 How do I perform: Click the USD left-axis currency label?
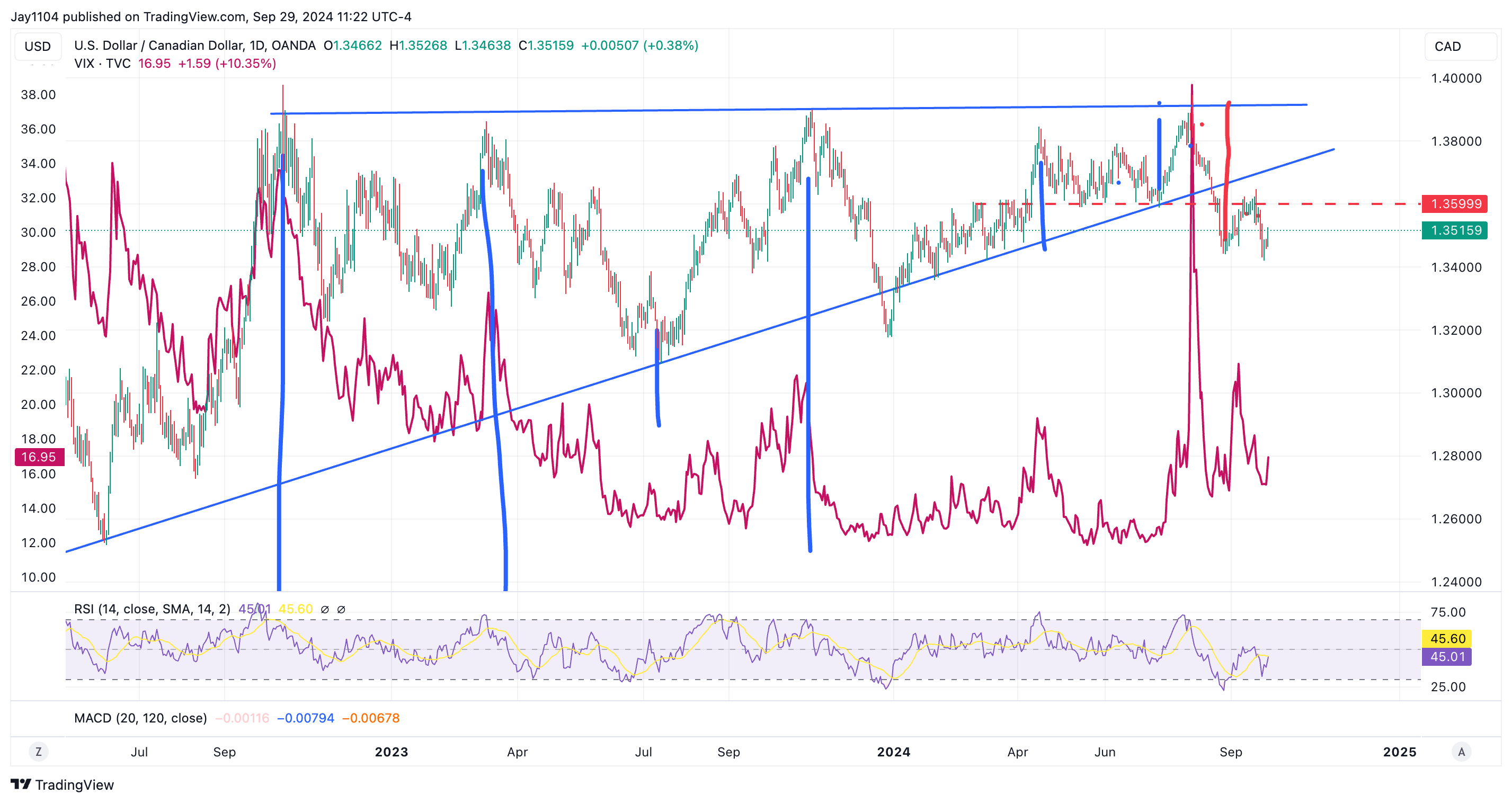click(38, 47)
